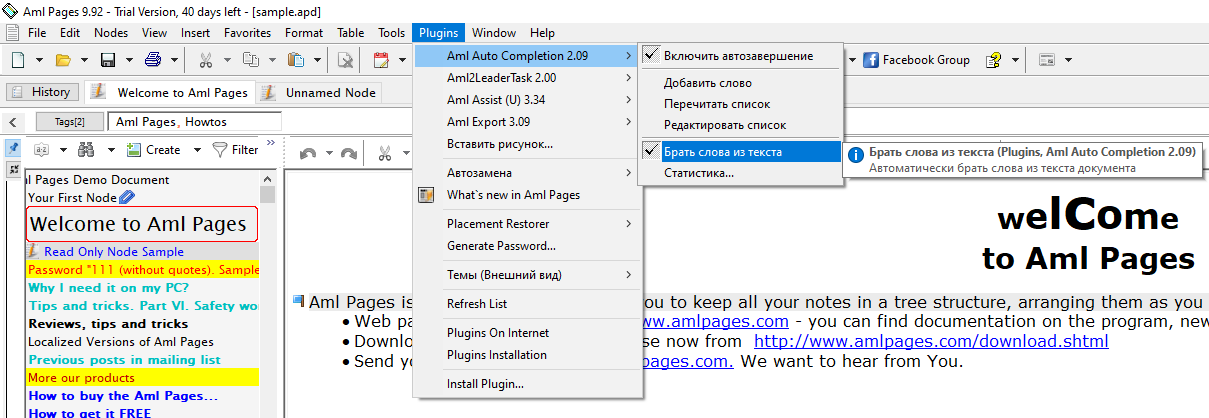Screen dimensions: 1209x418
Task: Switch to the Unnamed Node tab
Action: (x=320, y=92)
